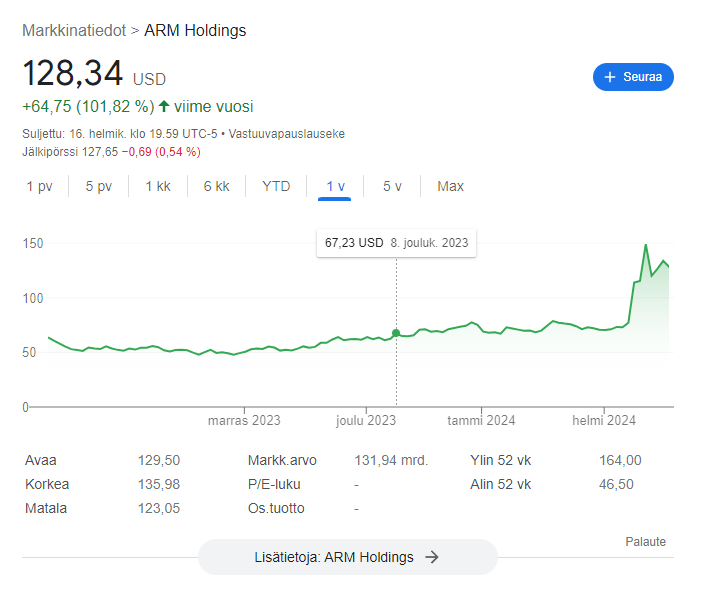This screenshot has height=596, width=712.
Task: Click the 67,23 USD chart tooltip
Action: (x=396, y=243)
